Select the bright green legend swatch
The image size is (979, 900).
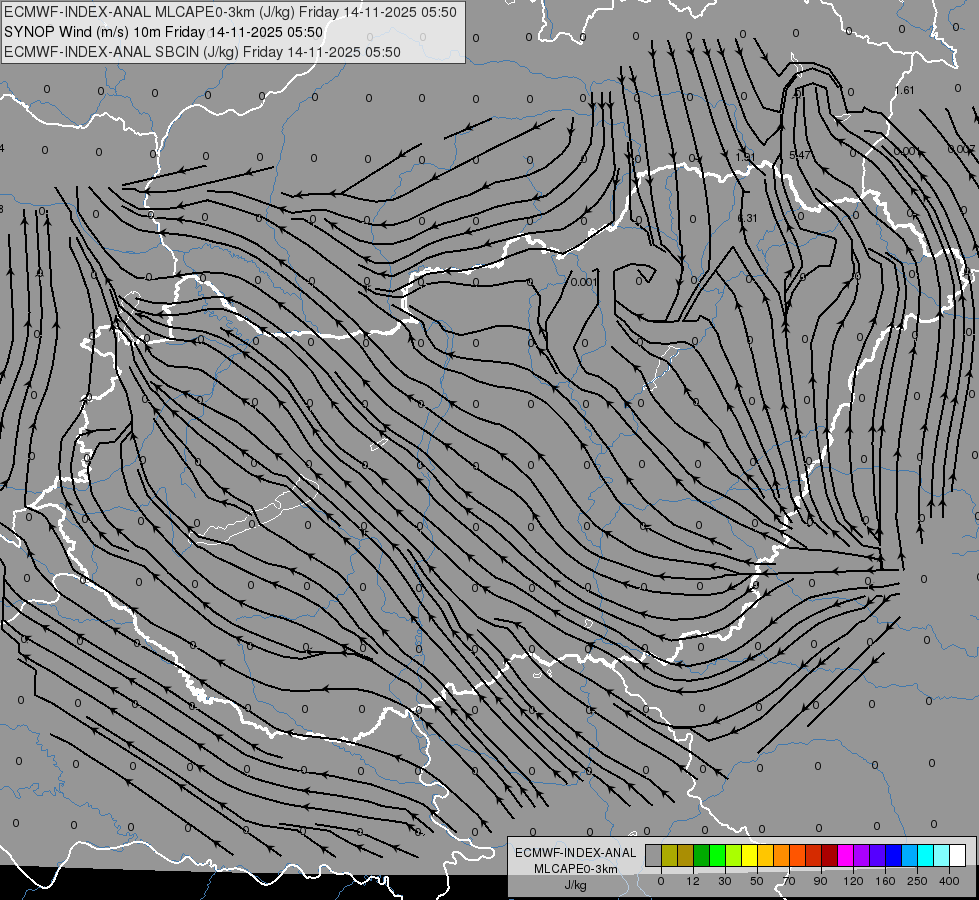717,855
